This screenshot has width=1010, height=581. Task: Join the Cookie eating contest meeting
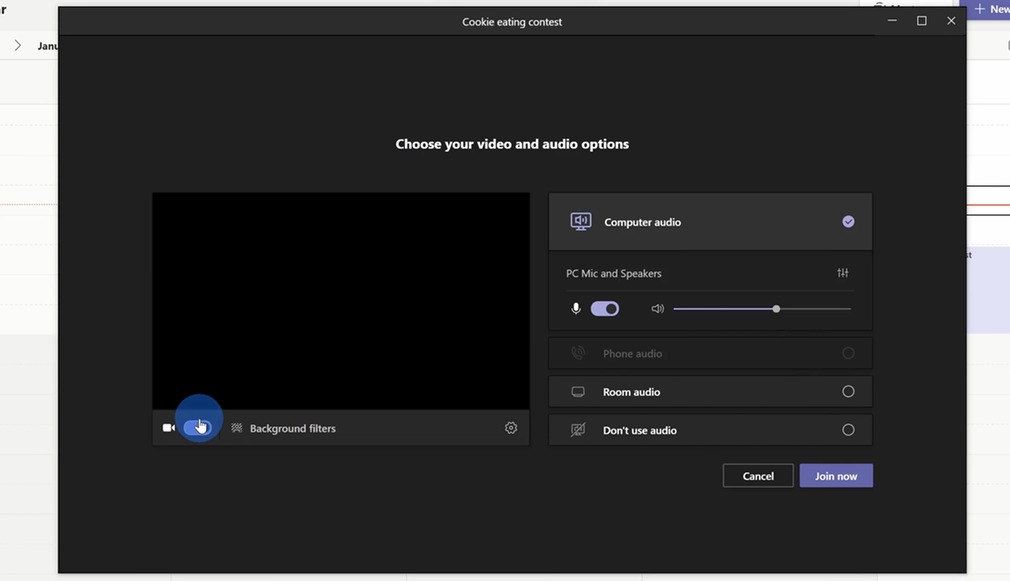pos(836,475)
